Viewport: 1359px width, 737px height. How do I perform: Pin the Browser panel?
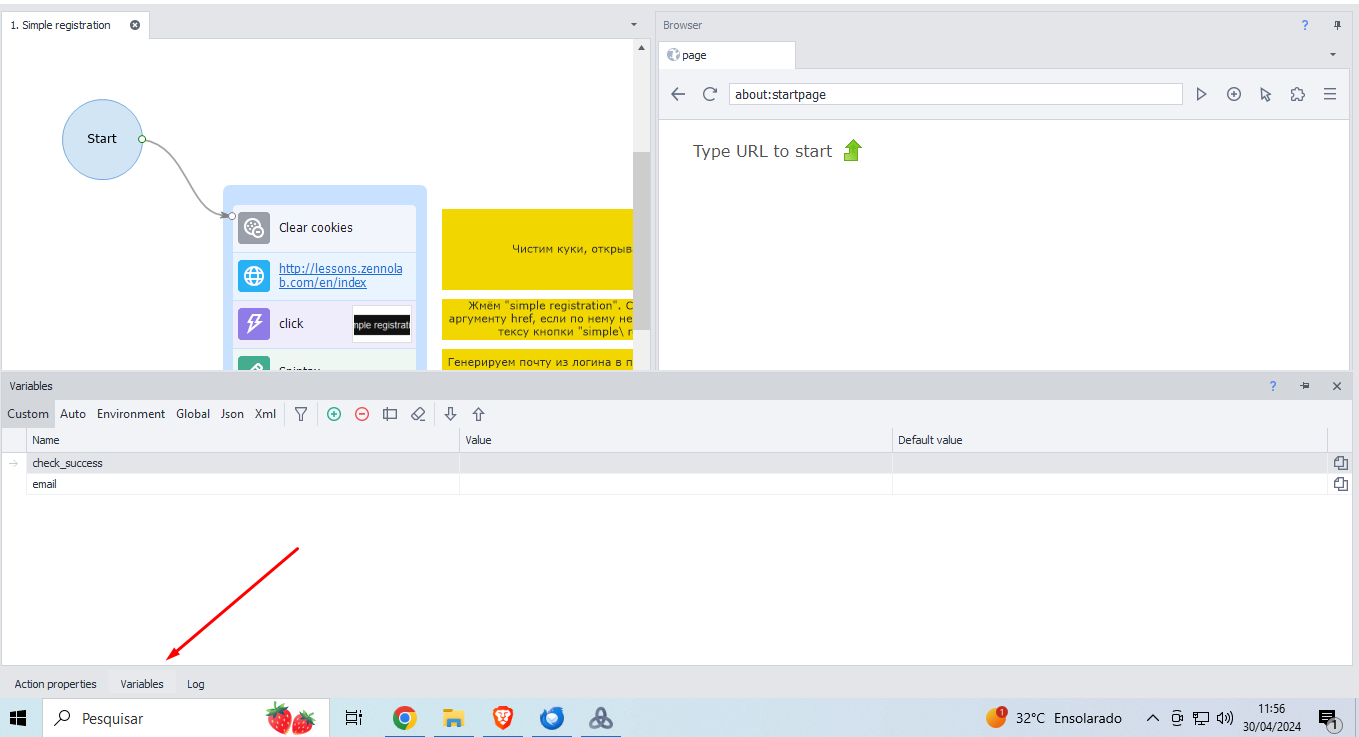[x=1337, y=25]
